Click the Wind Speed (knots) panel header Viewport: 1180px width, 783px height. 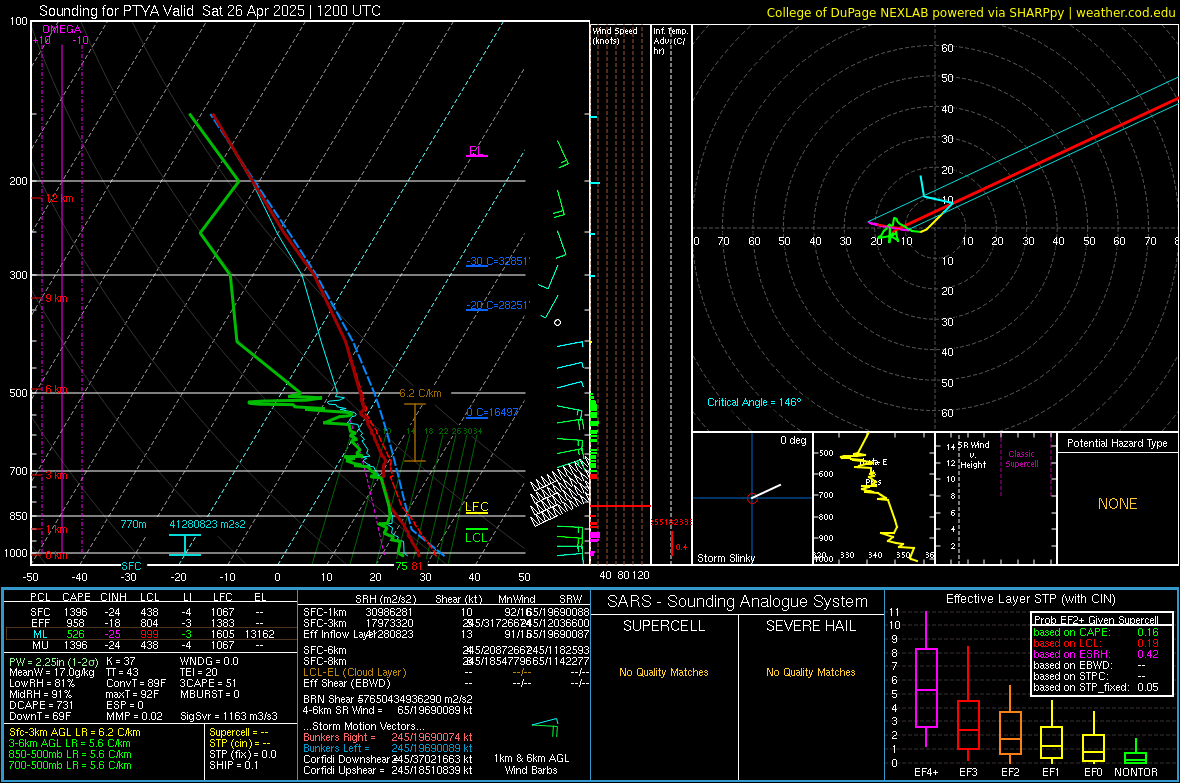615,35
